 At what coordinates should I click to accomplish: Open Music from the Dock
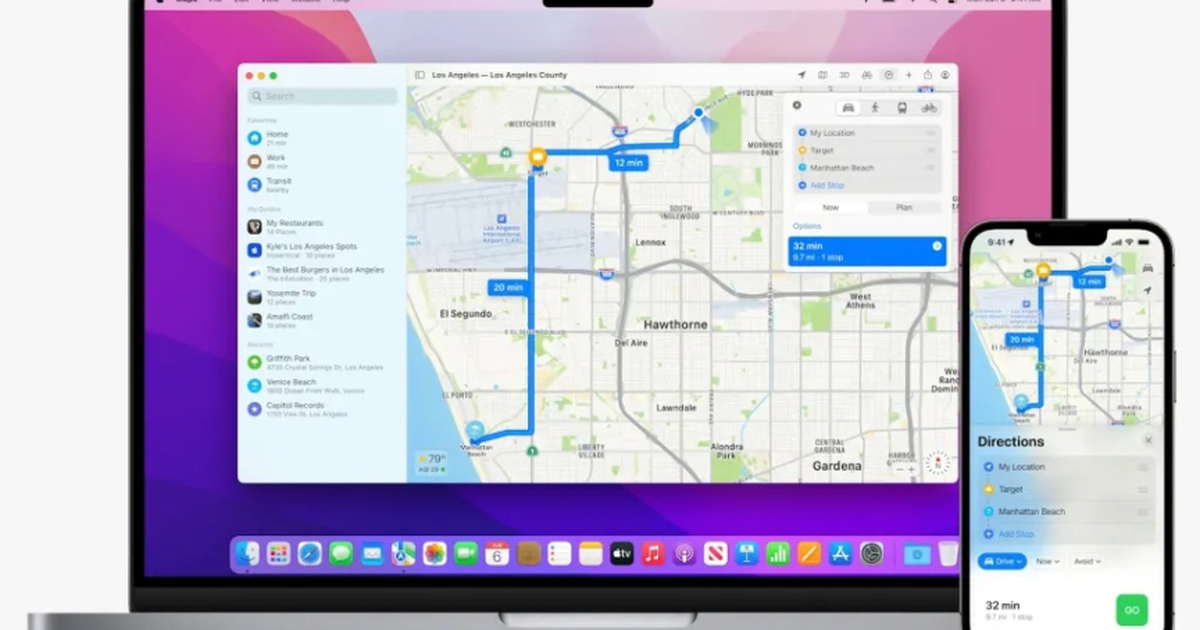[x=653, y=553]
